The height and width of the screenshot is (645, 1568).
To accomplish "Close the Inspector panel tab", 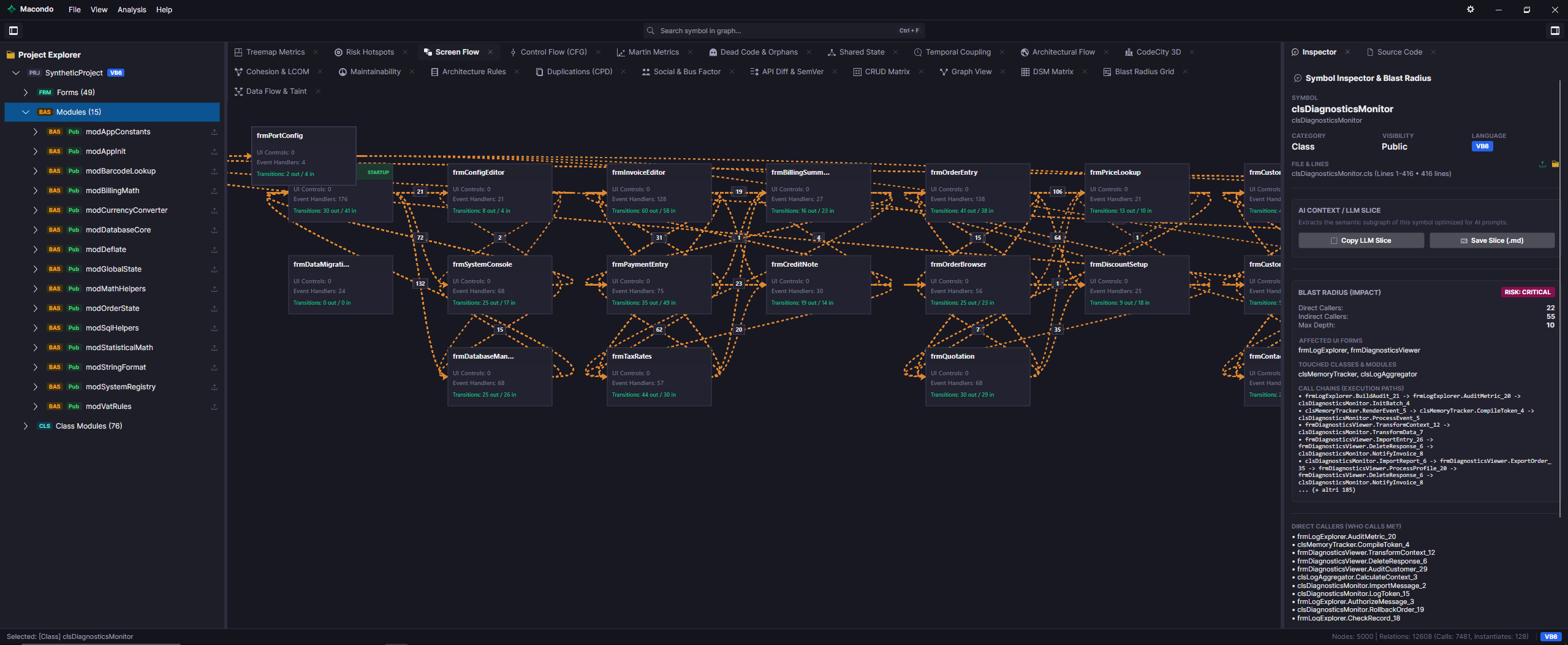I will pyautogui.click(x=1347, y=52).
